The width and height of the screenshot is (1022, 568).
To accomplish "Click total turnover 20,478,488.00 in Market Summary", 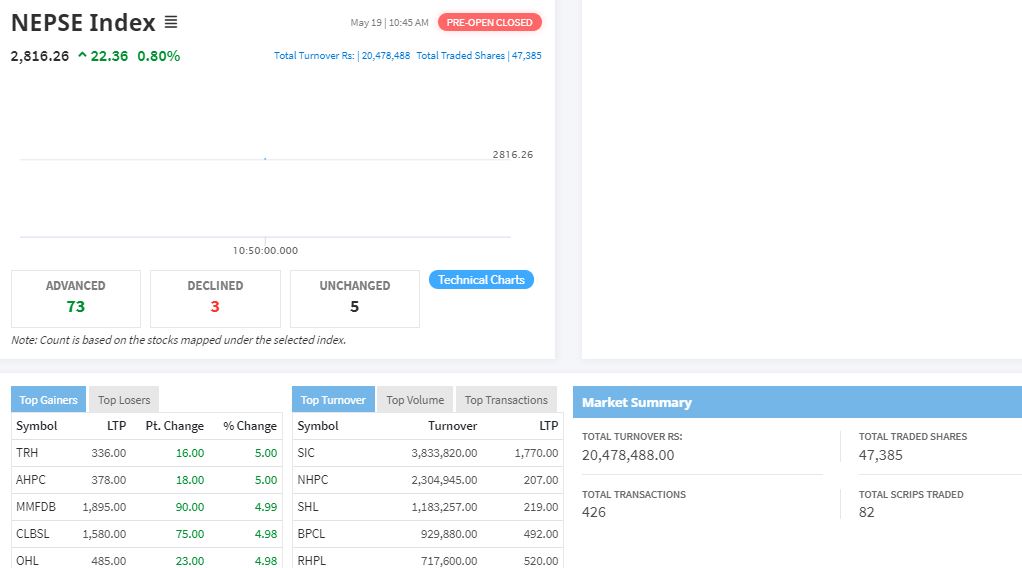I will pos(628,455).
